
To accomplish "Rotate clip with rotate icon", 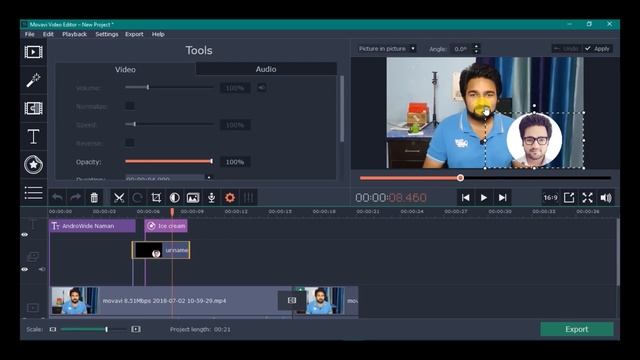I will tap(137, 198).
